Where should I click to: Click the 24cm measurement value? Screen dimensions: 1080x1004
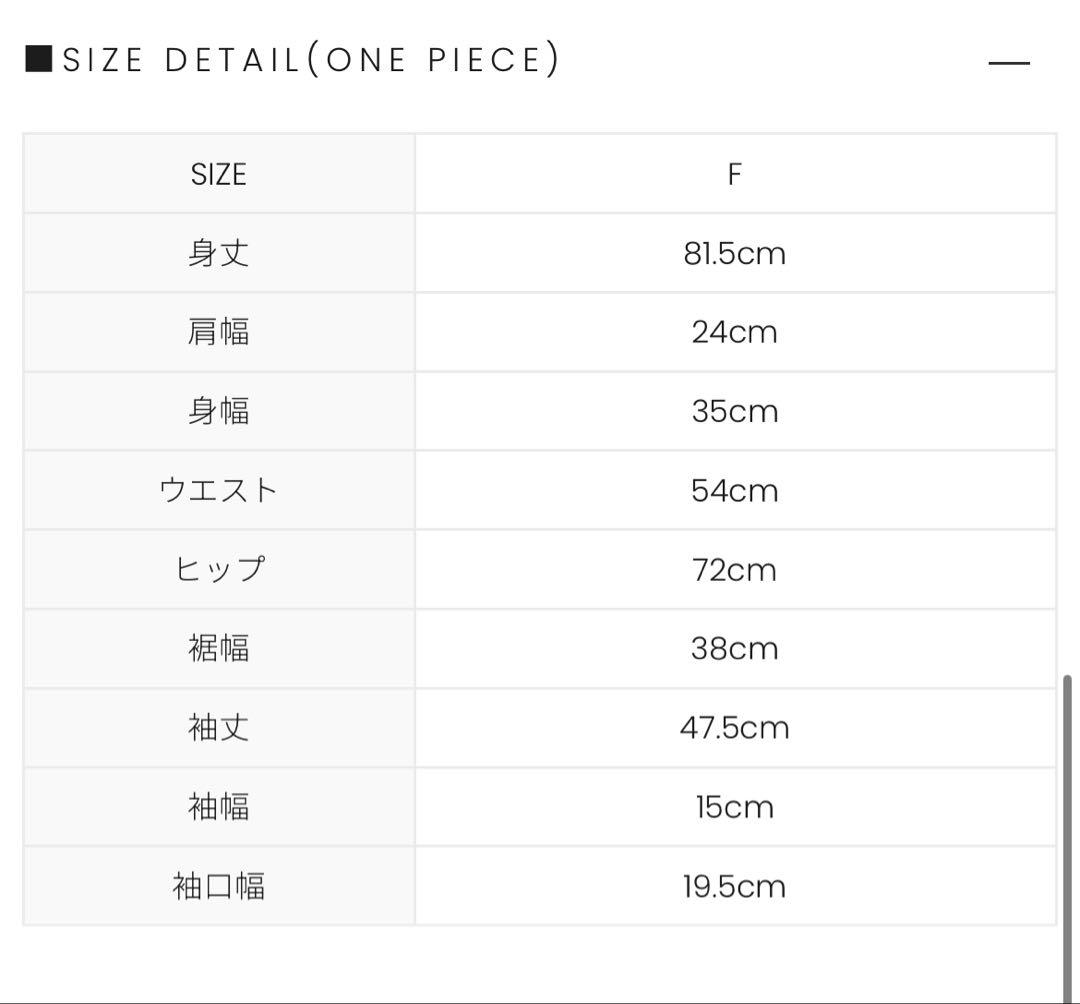coord(734,332)
